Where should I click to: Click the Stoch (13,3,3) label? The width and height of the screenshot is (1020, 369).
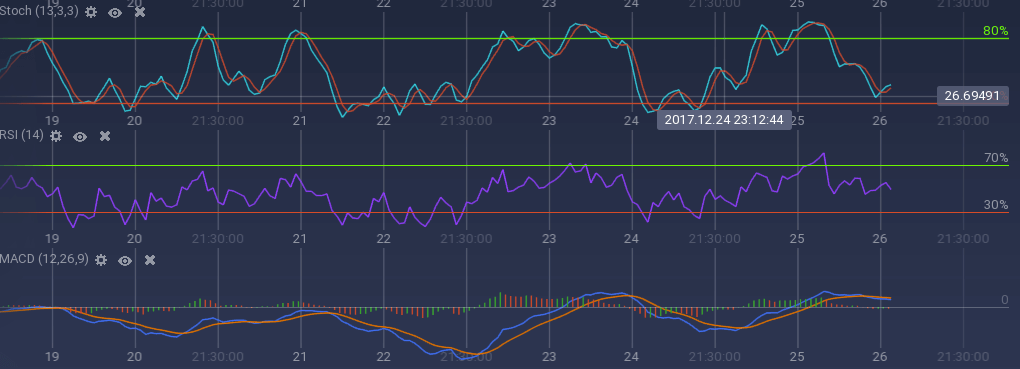[39, 12]
